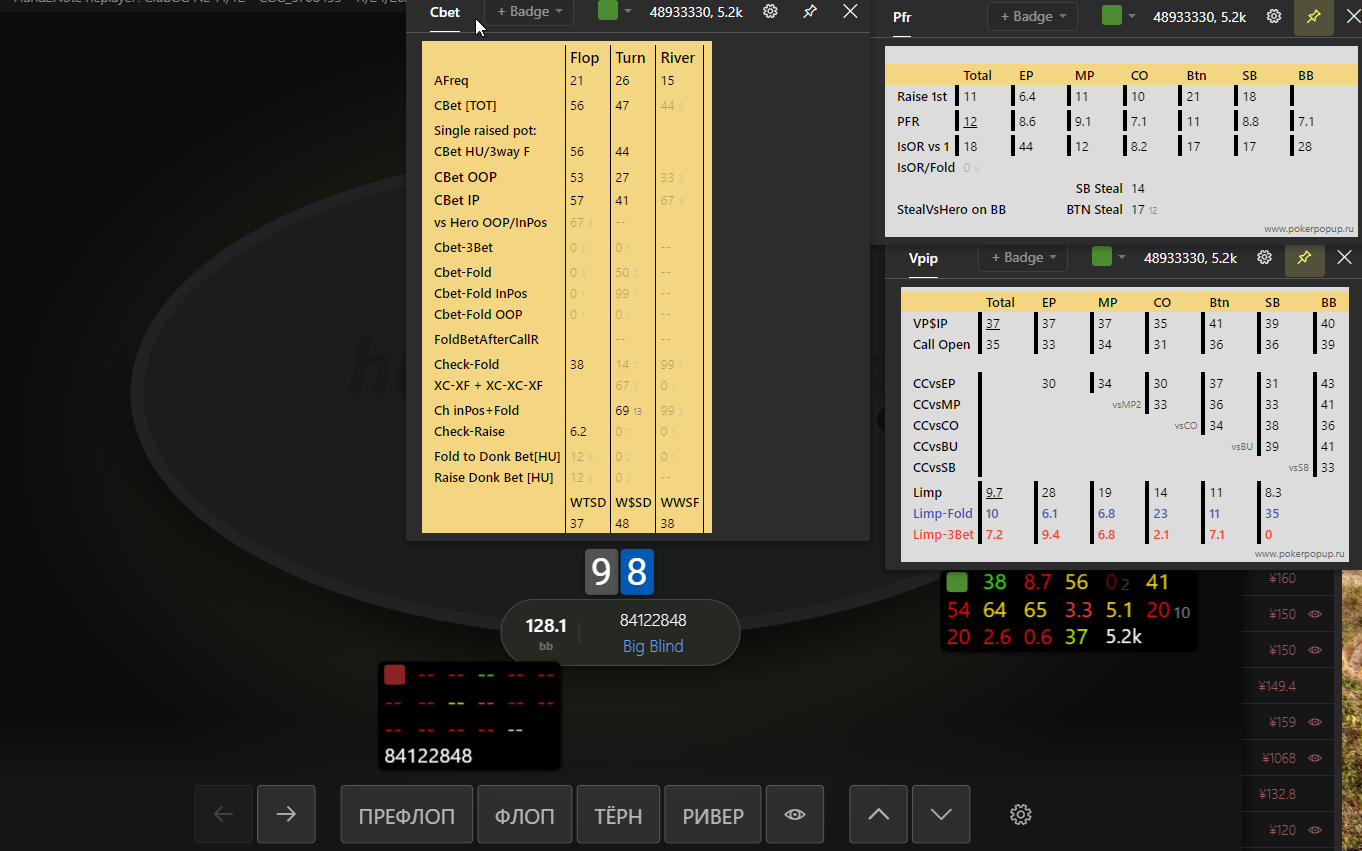Click Fold to Donk Bet[HU] row label
The image size is (1362, 851).
point(497,457)
